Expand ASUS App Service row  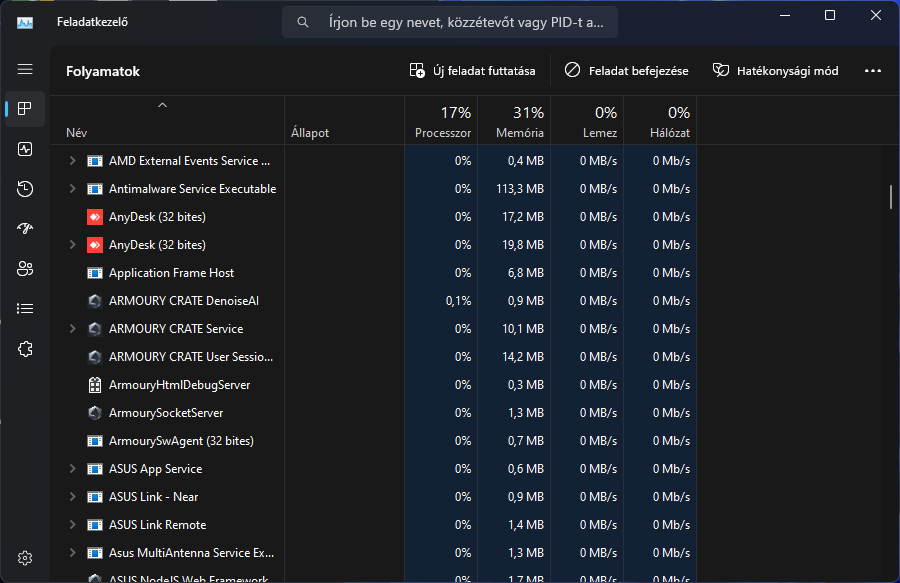[x=72, y=469]
